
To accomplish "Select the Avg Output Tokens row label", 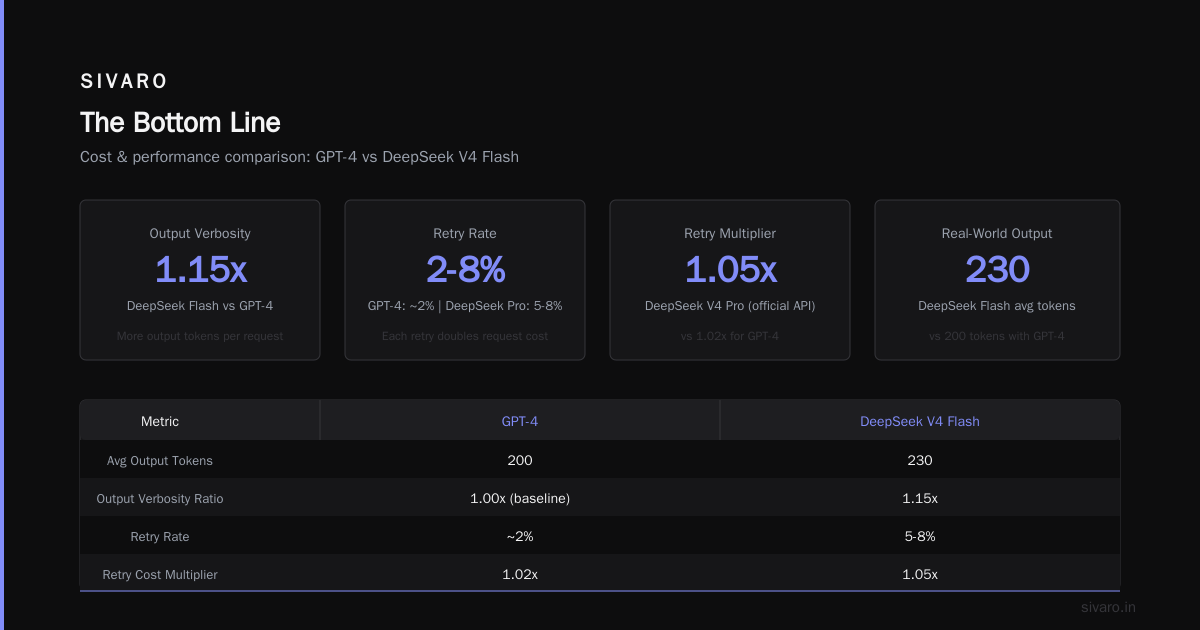I will click(x=160, y=461).
